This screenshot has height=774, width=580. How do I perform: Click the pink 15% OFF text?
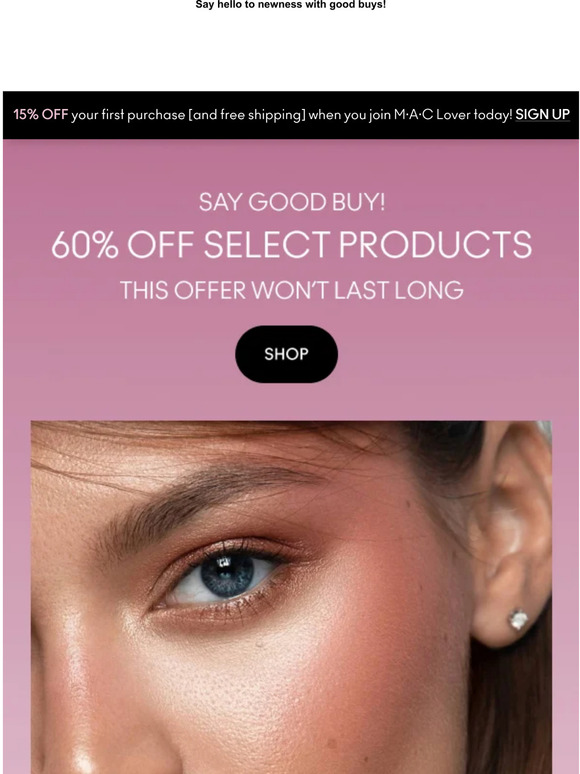coord(40,115)
